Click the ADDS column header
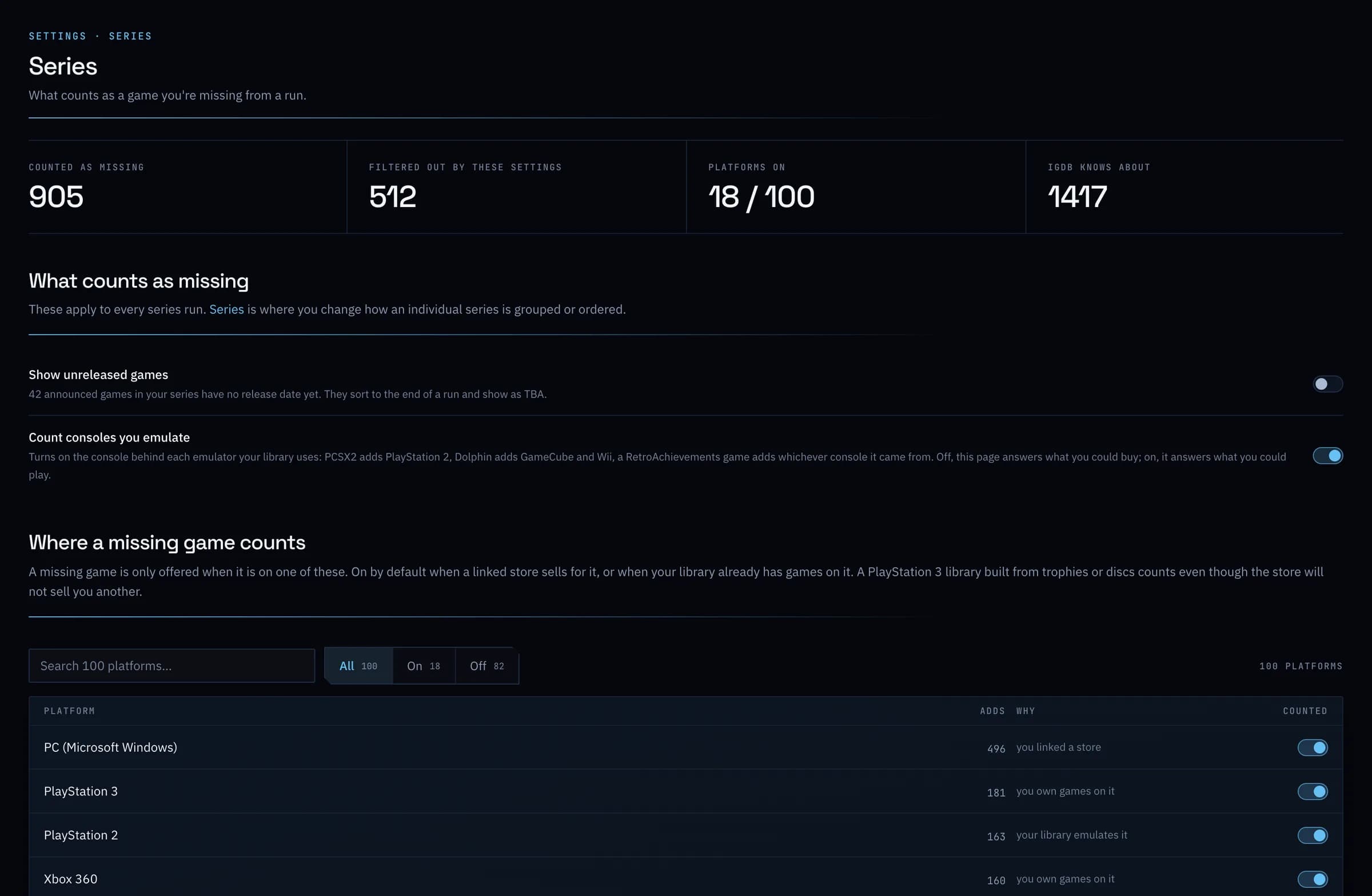Image resolution: width=1372 pixels, height=896 pixels. coord(992,710)
